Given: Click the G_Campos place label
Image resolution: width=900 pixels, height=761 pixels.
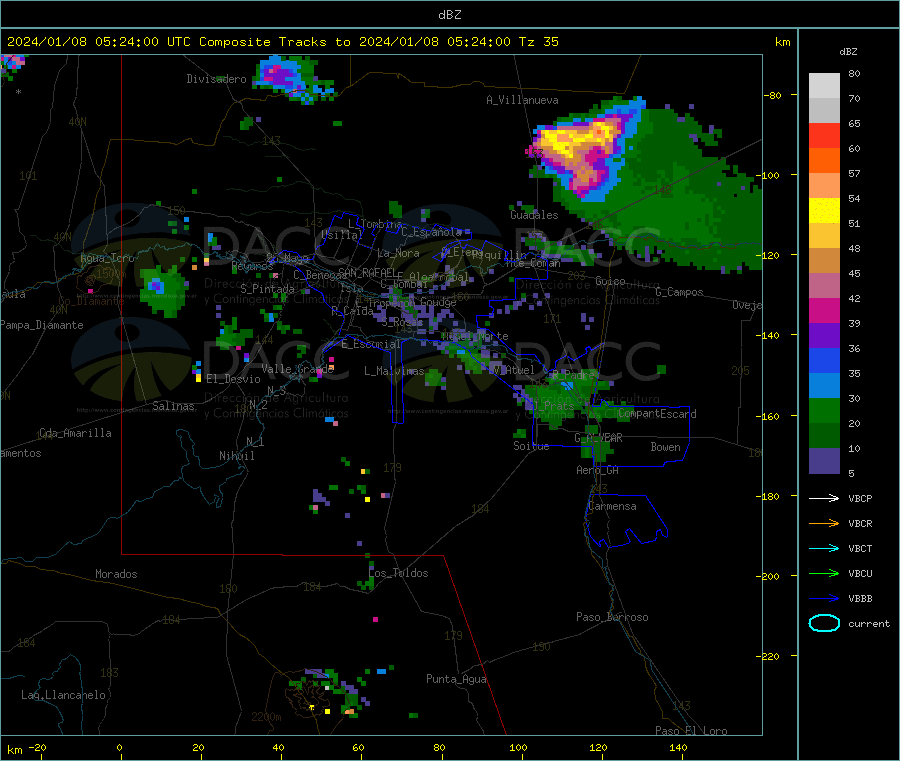Looking at the screenshot, I should point(680,292).
